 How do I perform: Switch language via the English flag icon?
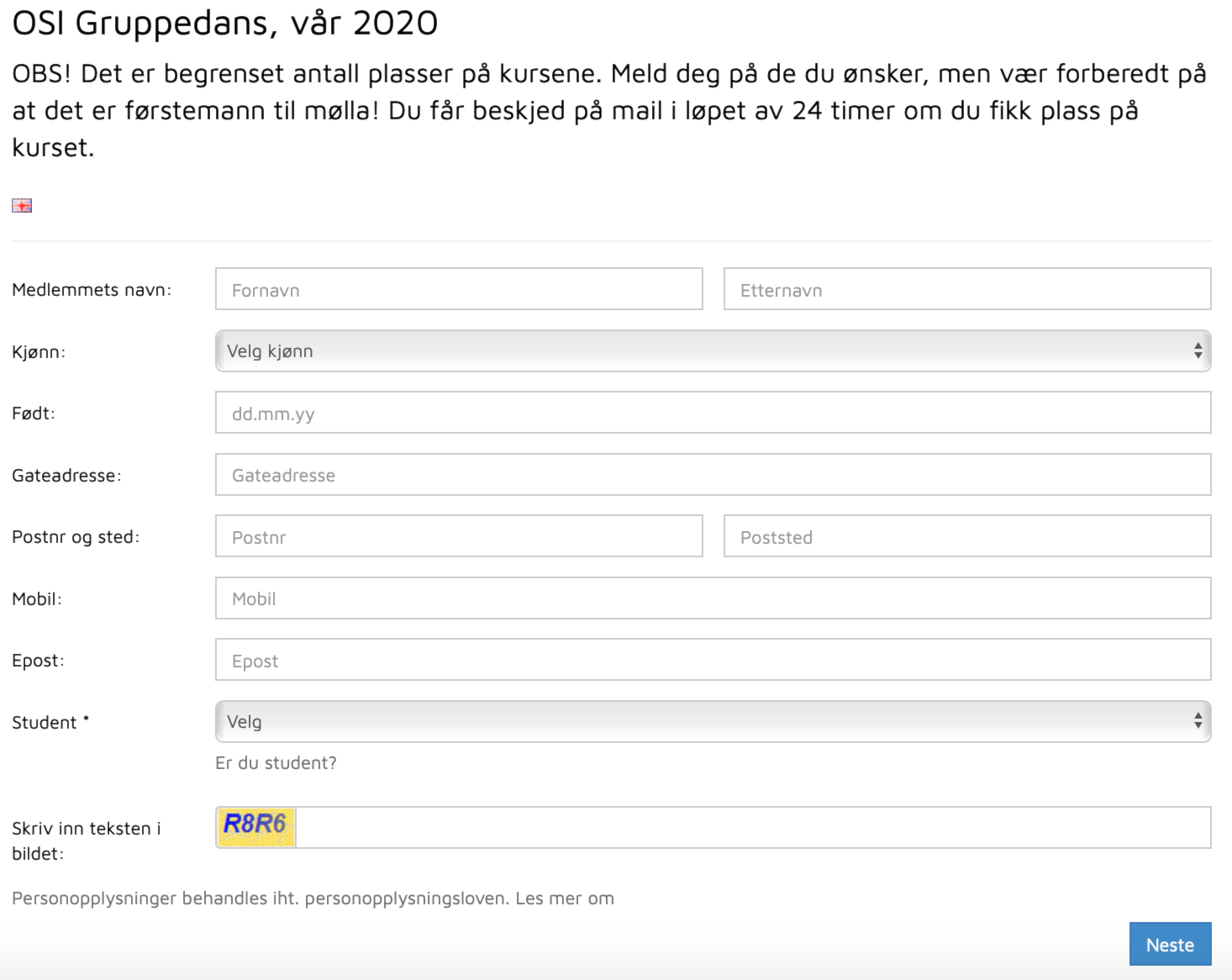point(22,205)
